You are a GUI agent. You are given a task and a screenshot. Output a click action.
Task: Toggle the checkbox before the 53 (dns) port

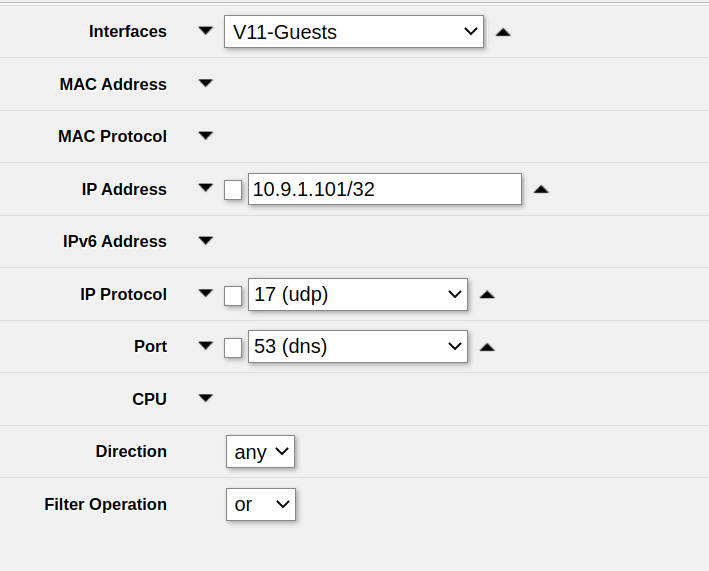233,347
